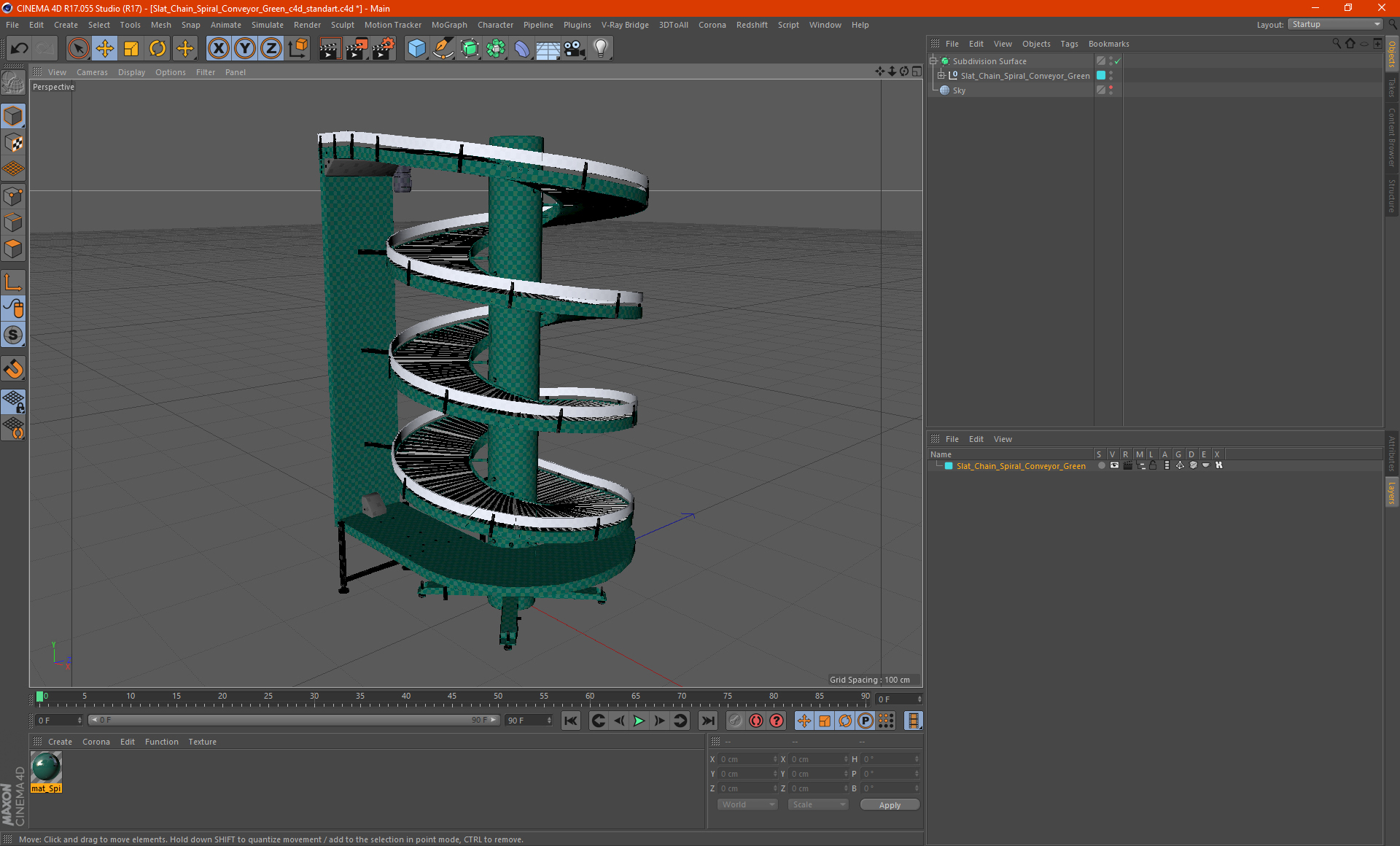Open viewport Display menu

tap(131, 72)
